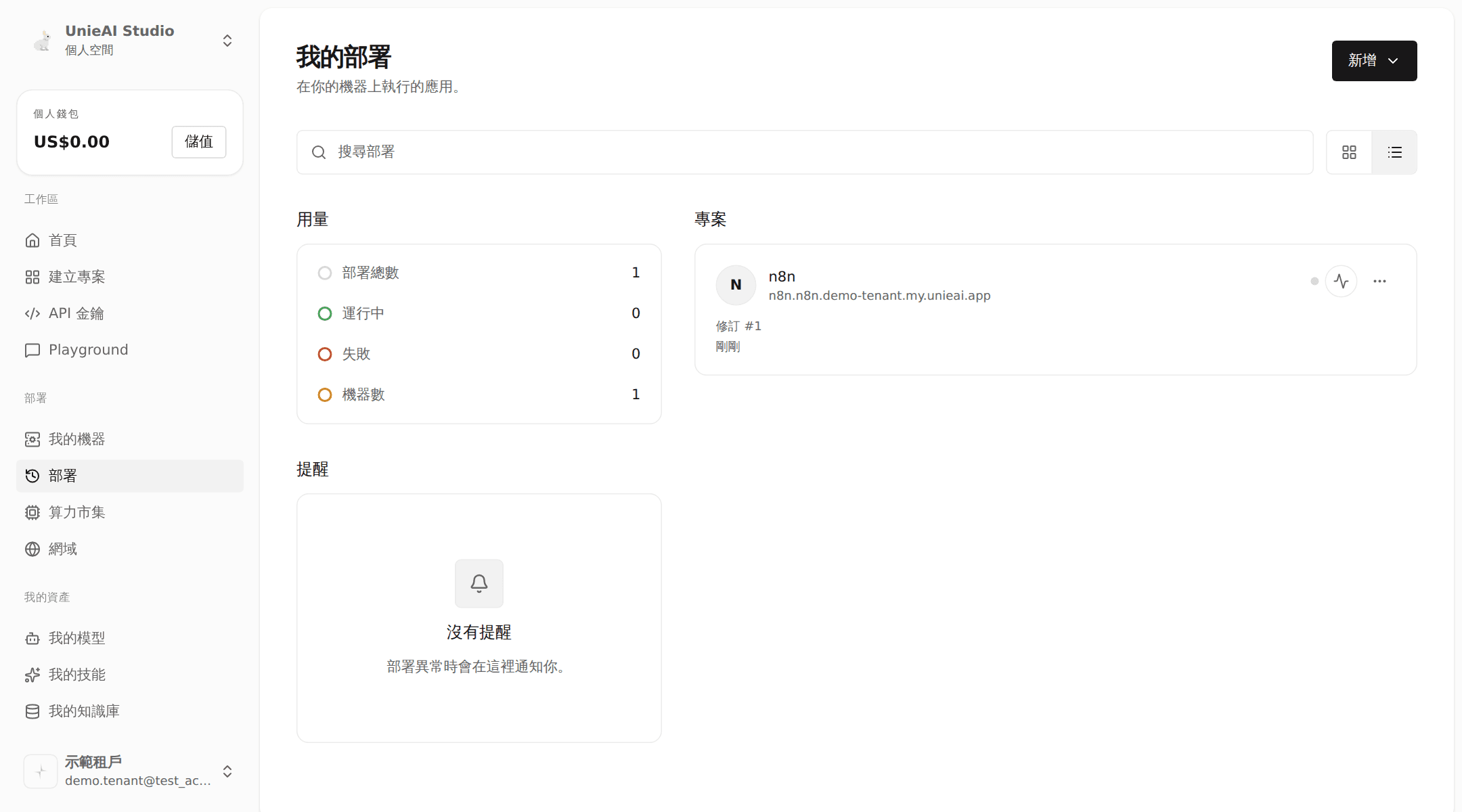This screenshot has height=812, width=1462.
Task: Switch to list view layout
Action: pos(1394,152)
